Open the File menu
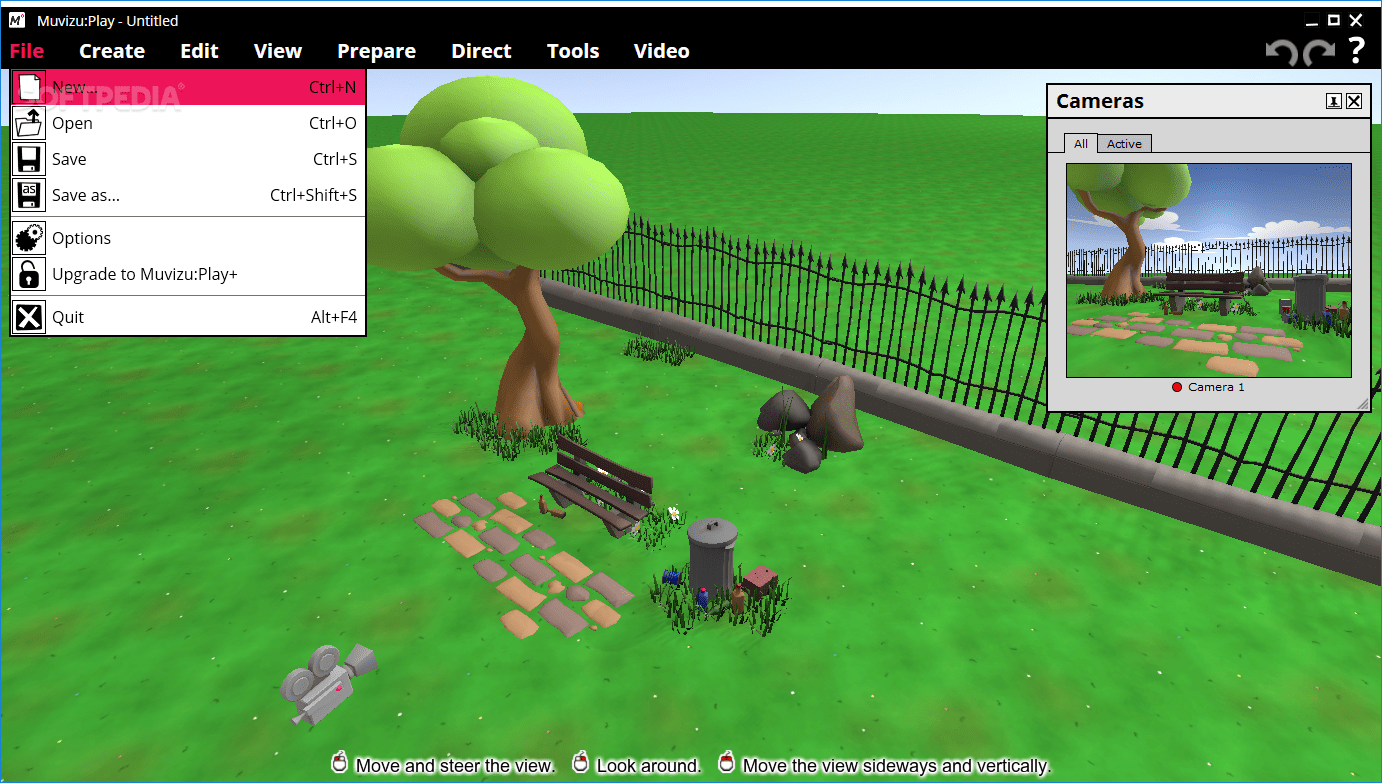This screenshot has height=783, width=1382. point(27,51)
